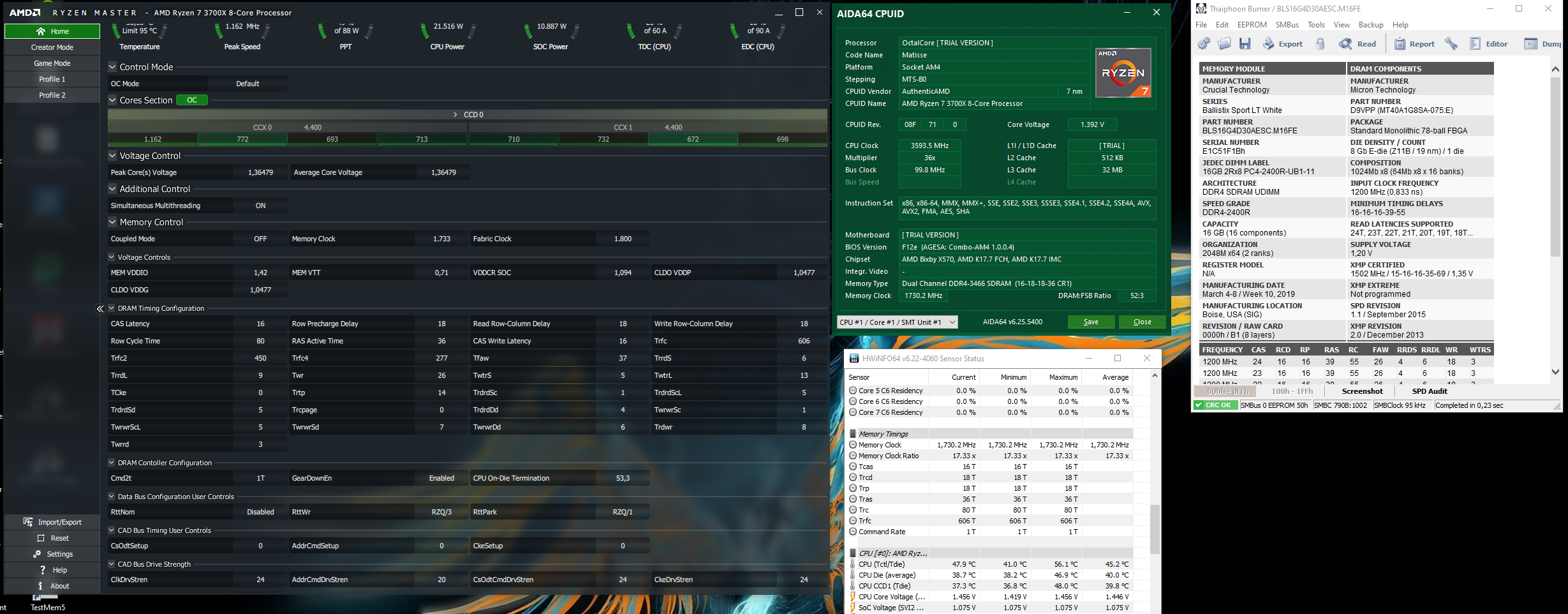The height and width of the screenshot is (614, 1568).
Task: Go to Home in Ryzen Master sidebar
Action: 52,31
